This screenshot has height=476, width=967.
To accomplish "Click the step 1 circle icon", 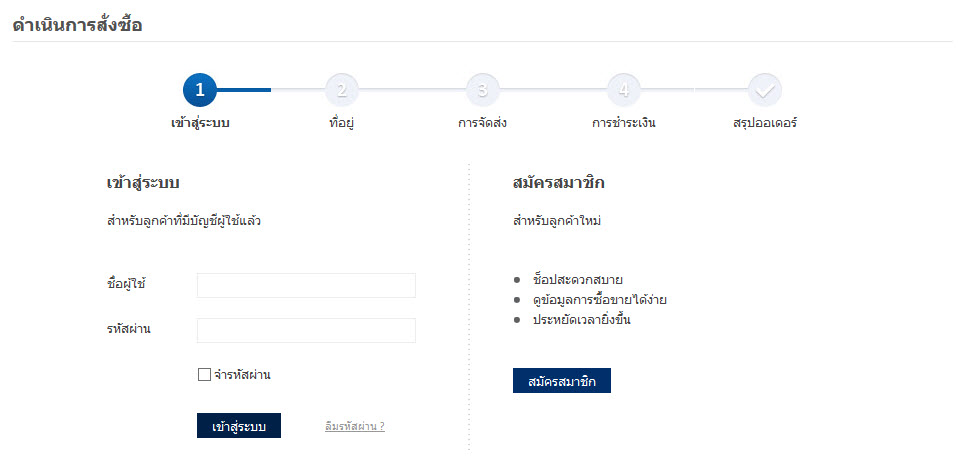I will pos(200,90).
